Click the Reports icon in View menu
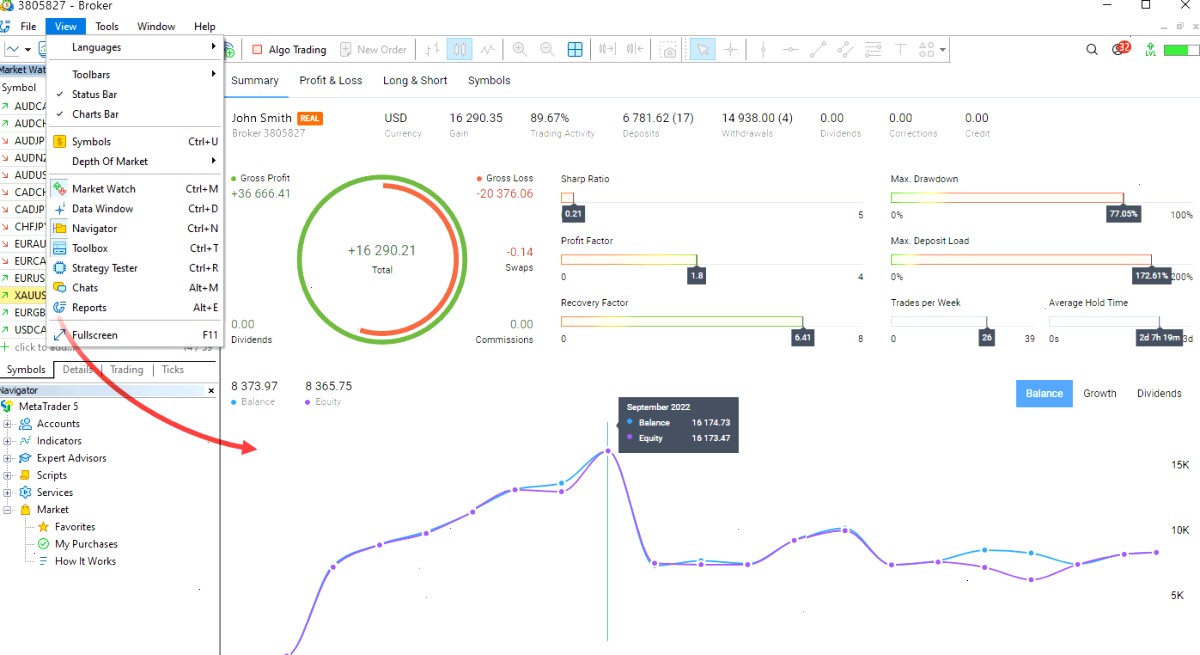The image size is (1200, 655). (60, 308)
